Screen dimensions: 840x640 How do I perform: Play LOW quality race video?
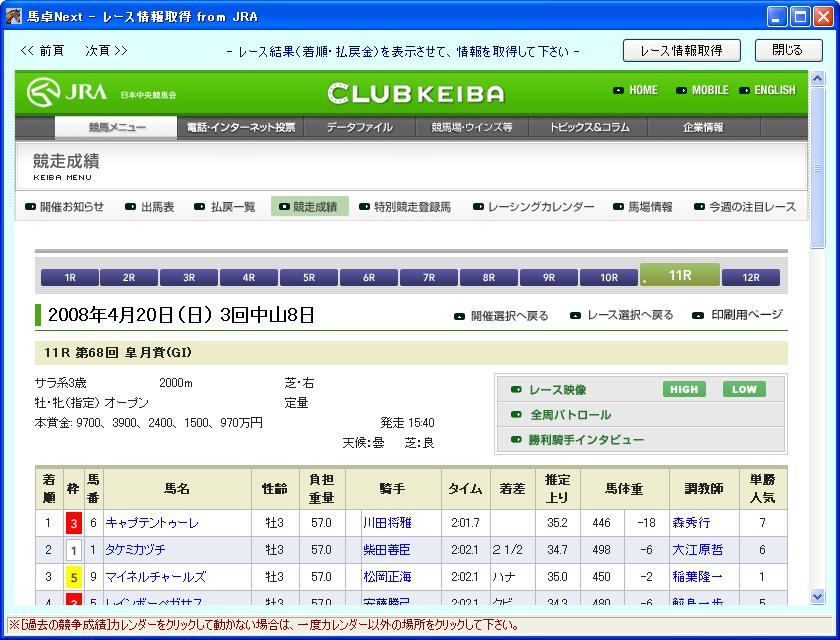[744, 389]
